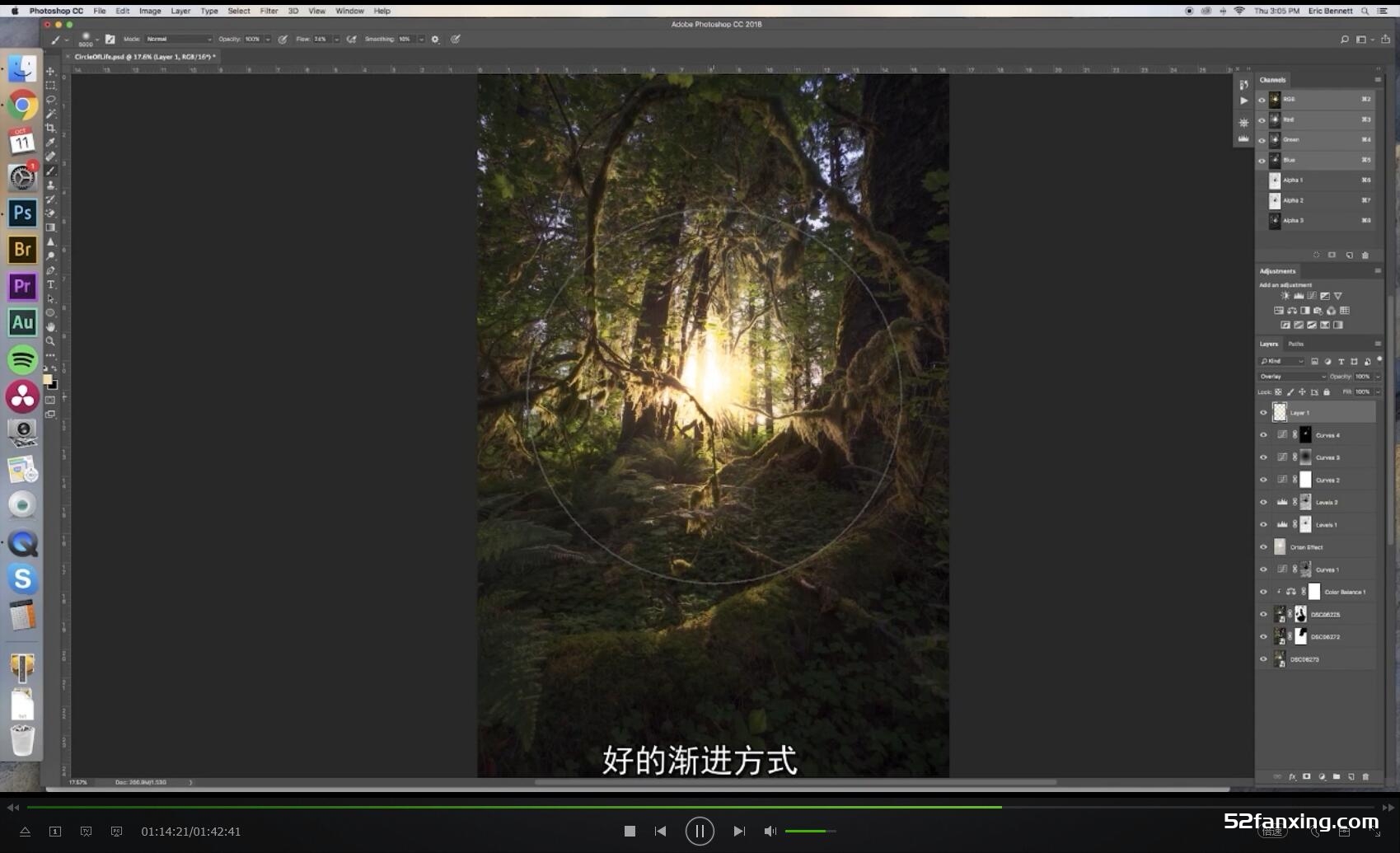Click lock all layer icon

pyautogui.click(x=1326, y=392)
